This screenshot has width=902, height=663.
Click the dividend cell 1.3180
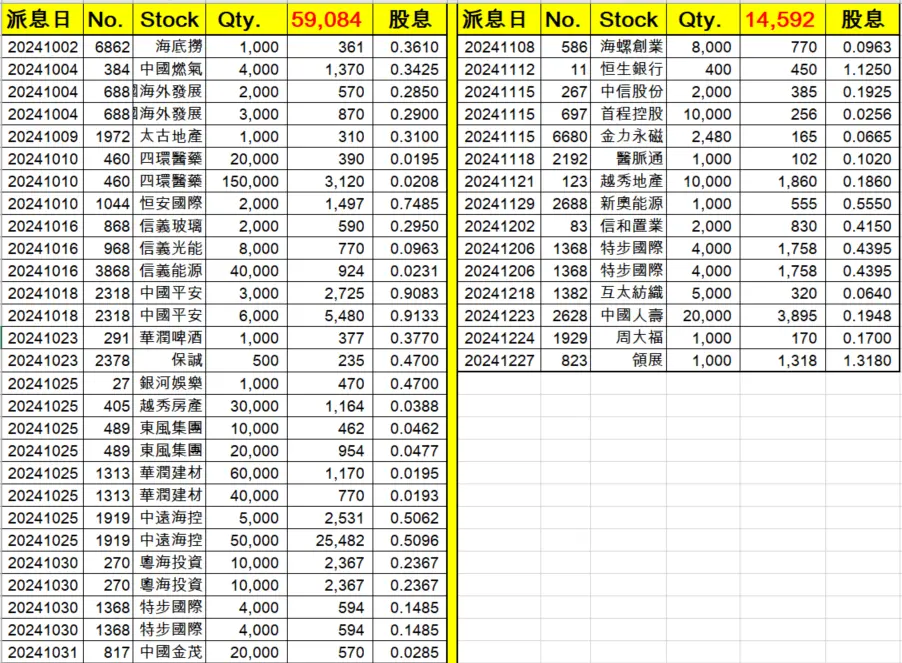point(862,361)
